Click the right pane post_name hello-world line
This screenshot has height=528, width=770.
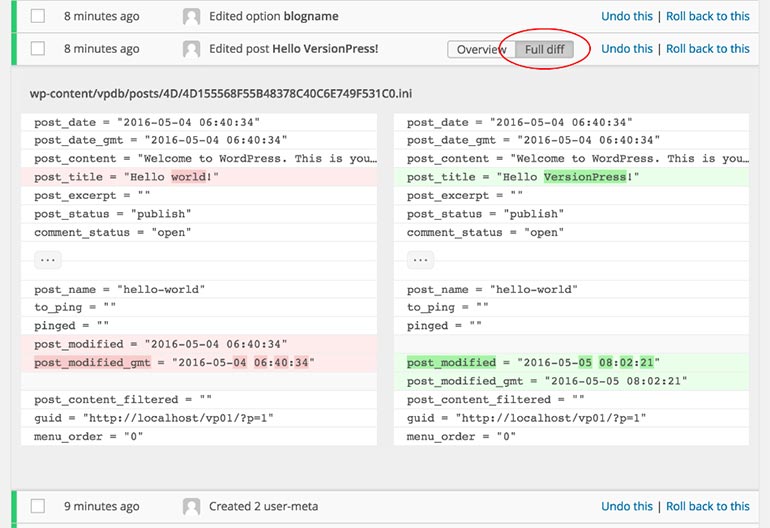(572, 289)
